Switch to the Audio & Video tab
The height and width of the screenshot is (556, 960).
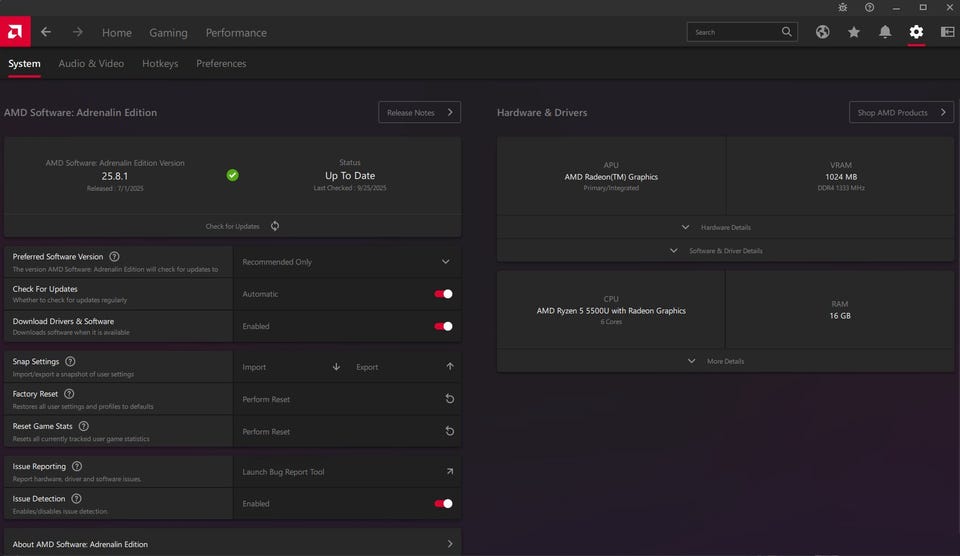coord(91,64)
